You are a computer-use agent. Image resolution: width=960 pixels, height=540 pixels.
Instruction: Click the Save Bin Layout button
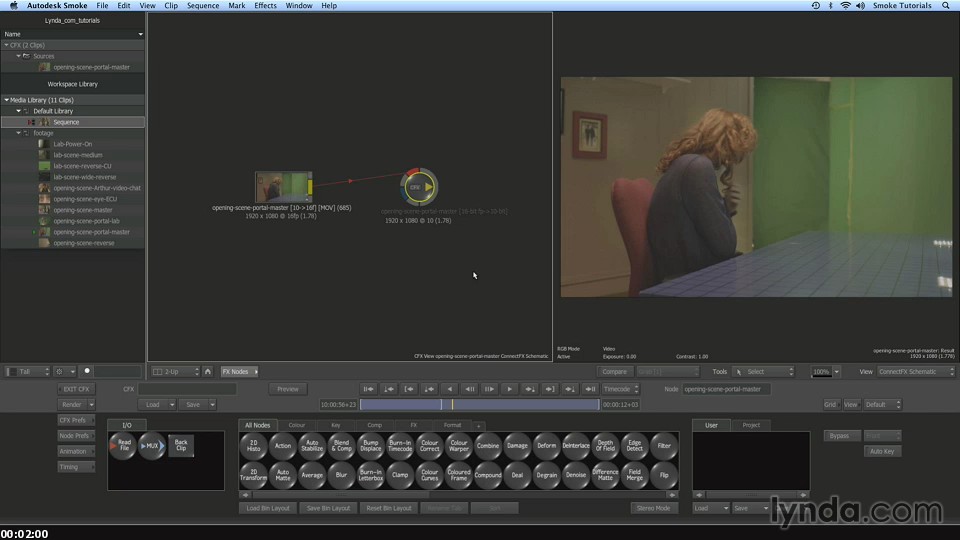[x=328, y=508]
